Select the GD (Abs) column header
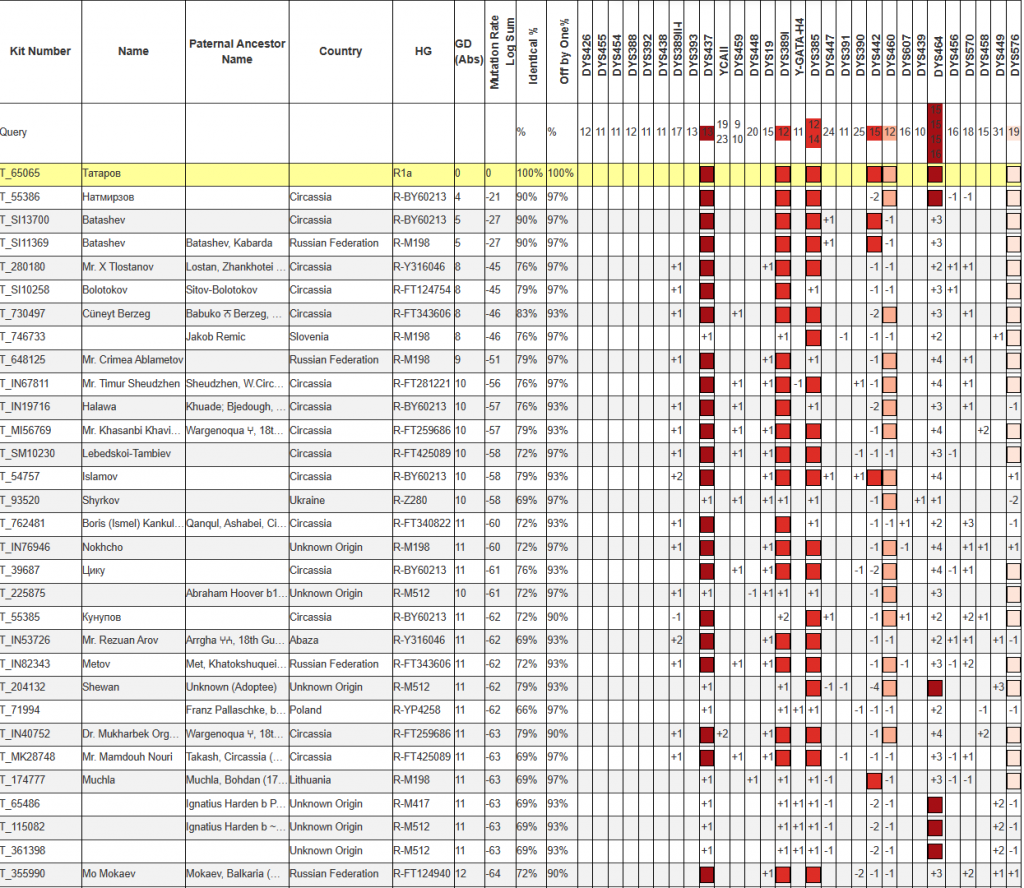Viewport: 1024px width, 888px height. (468, 51)
